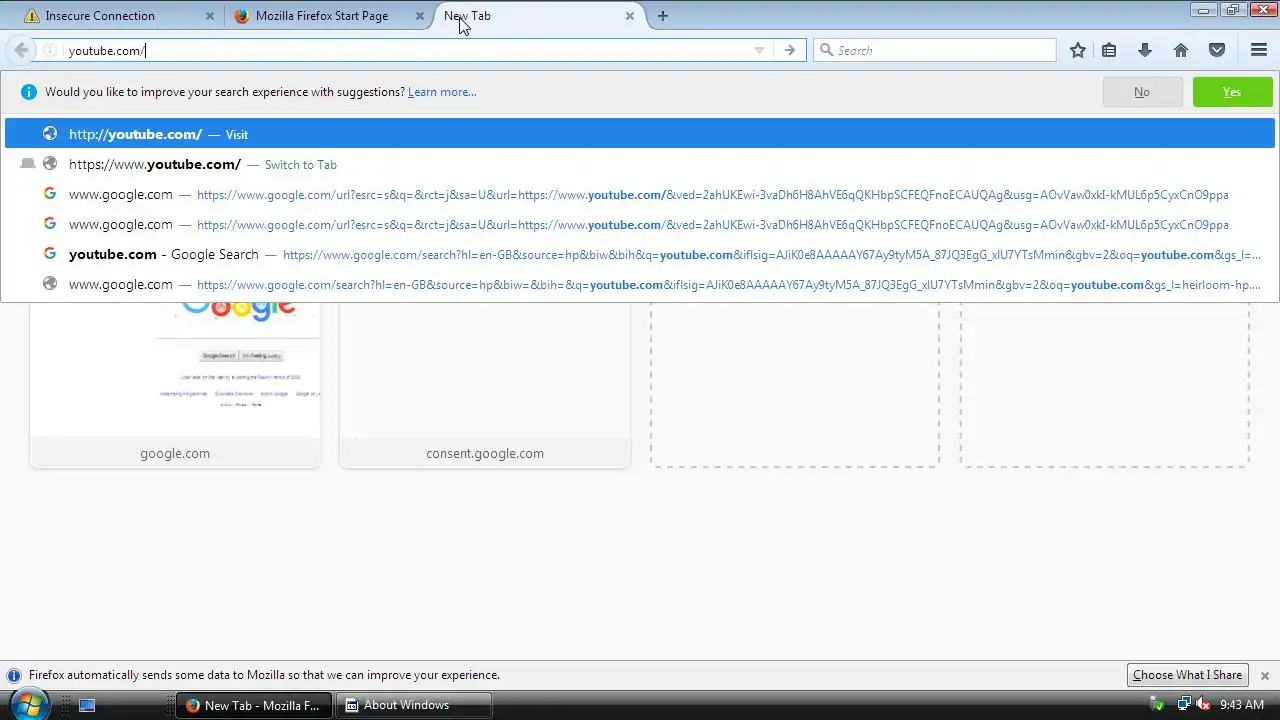This screenshot has height=720, width=1280.
Task: Select http://youtube.com/ Visit suggestion
Action: click(x=640, y=134)
